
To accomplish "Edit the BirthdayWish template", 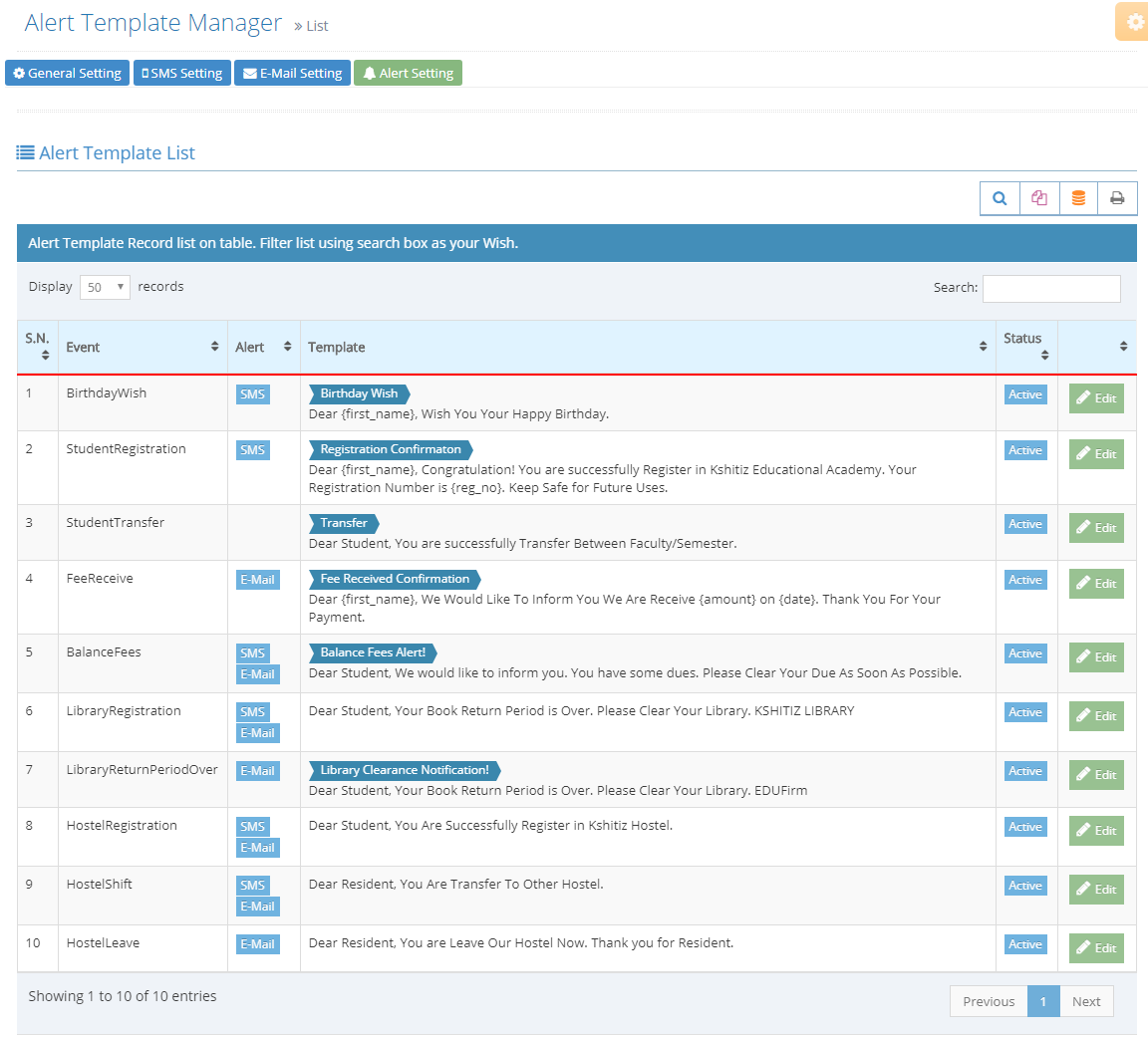I will [1096, 398].
